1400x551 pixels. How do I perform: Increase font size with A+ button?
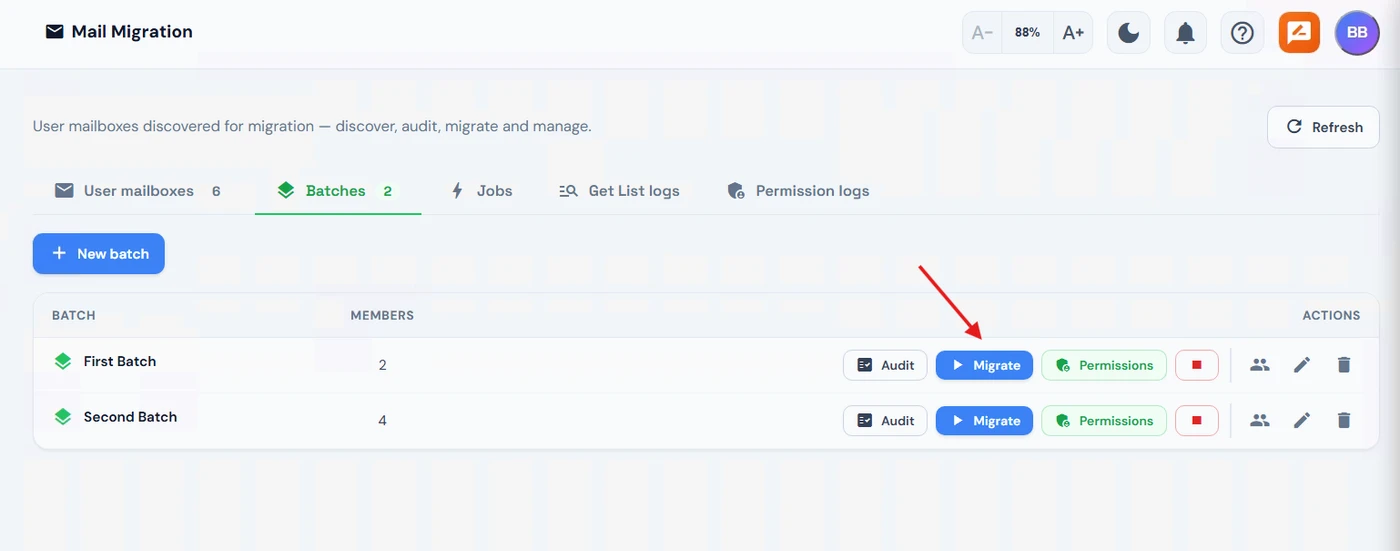1073,32
